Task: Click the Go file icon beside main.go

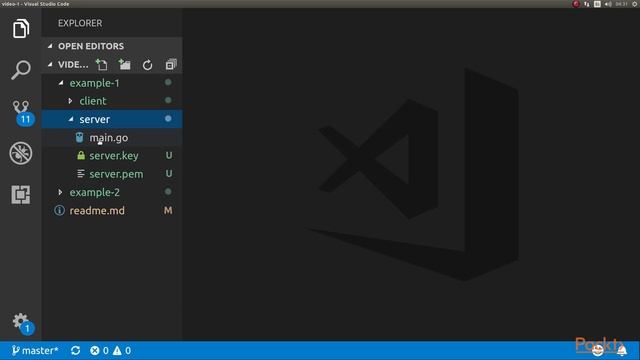Action: pos(80,138)
